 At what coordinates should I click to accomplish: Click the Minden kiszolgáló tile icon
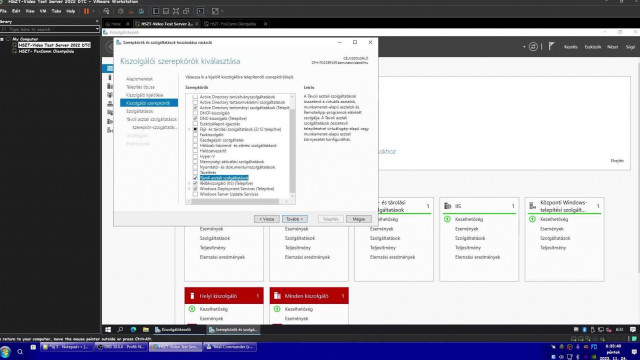pyautogui.click(x=277, y=296)
